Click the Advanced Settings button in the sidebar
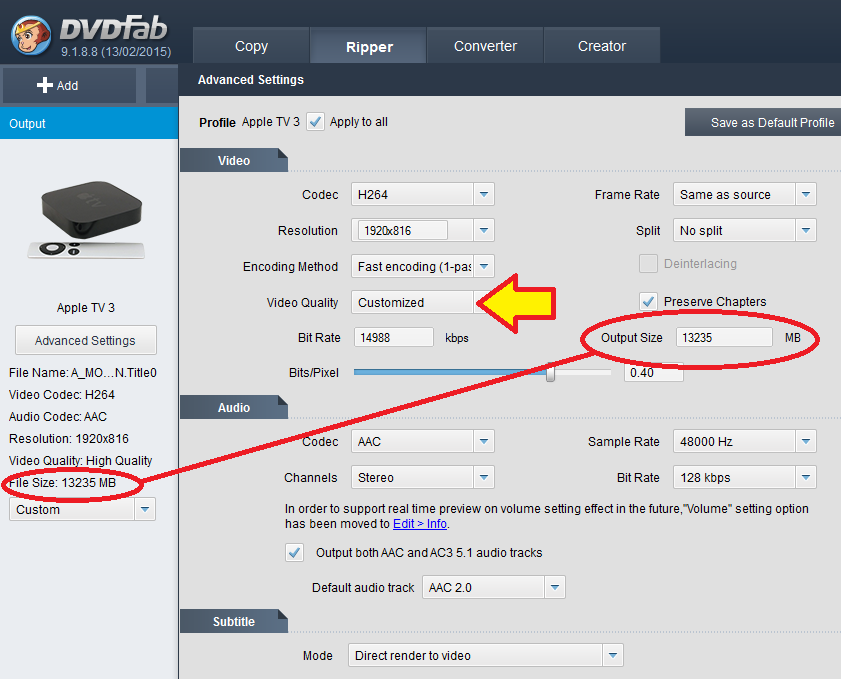The width and height of the screenshot is (841, 679). click(x=86, y=340)
